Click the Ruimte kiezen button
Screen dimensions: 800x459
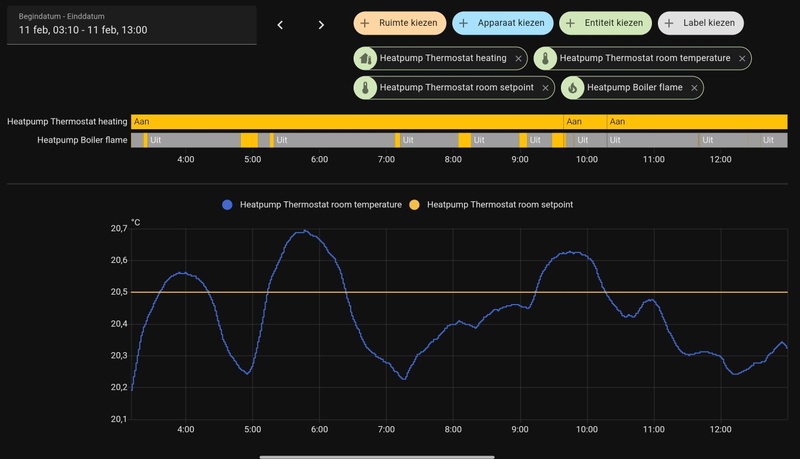[399, 23]
